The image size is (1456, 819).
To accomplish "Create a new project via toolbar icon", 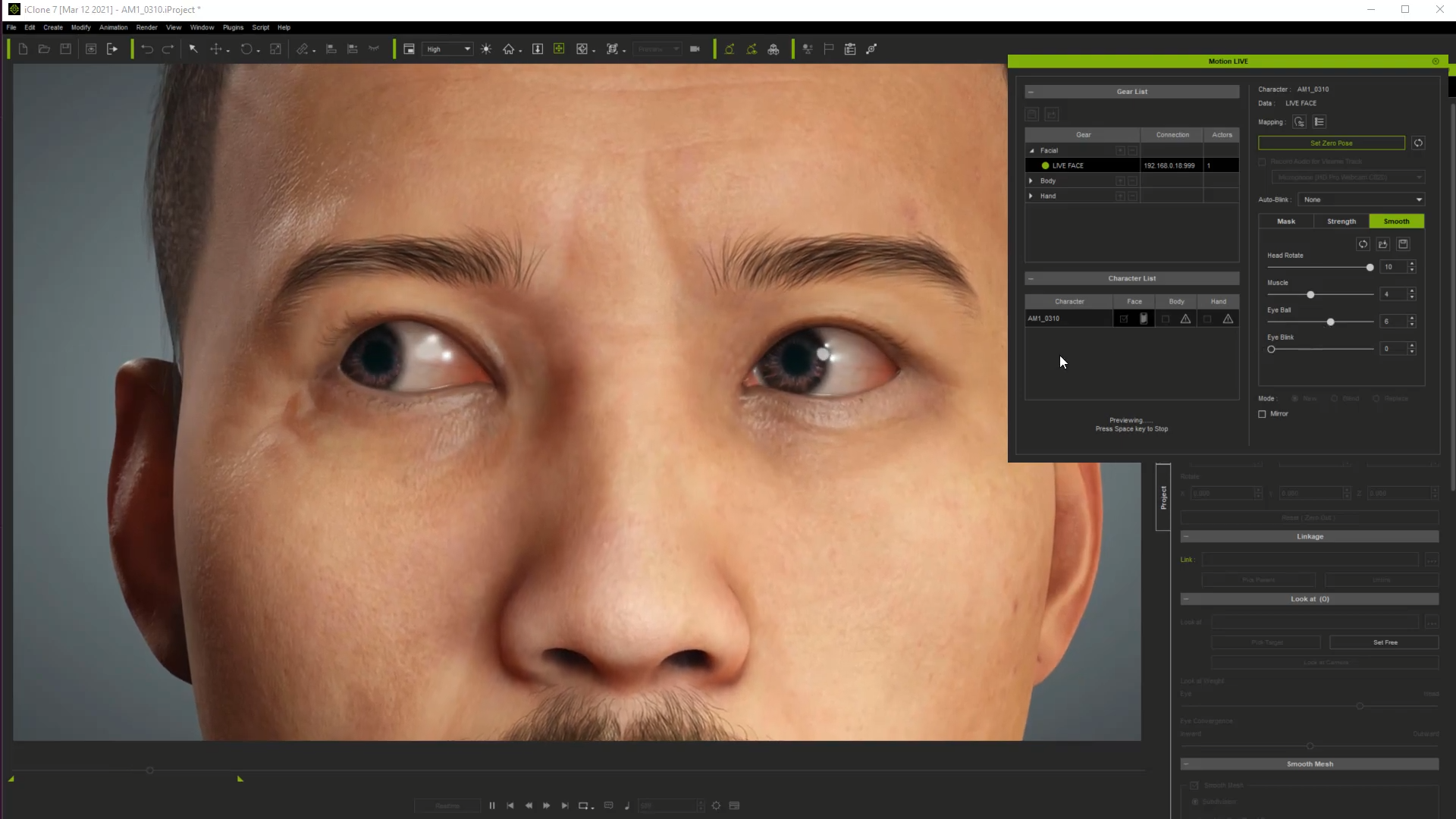I will pos(23,49).
